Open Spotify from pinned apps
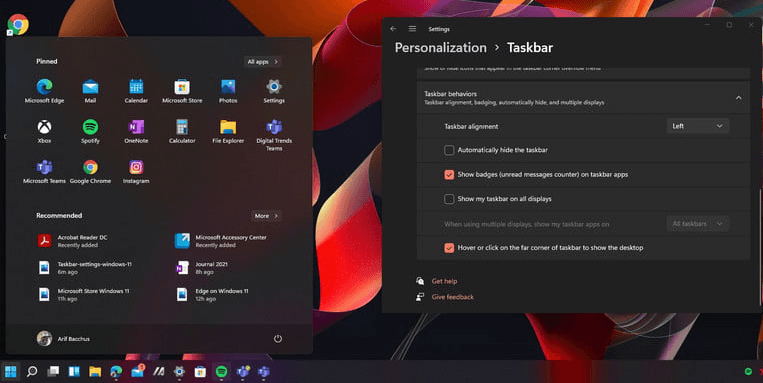This screenshot has width=763, height=383. tap(90, 132)
